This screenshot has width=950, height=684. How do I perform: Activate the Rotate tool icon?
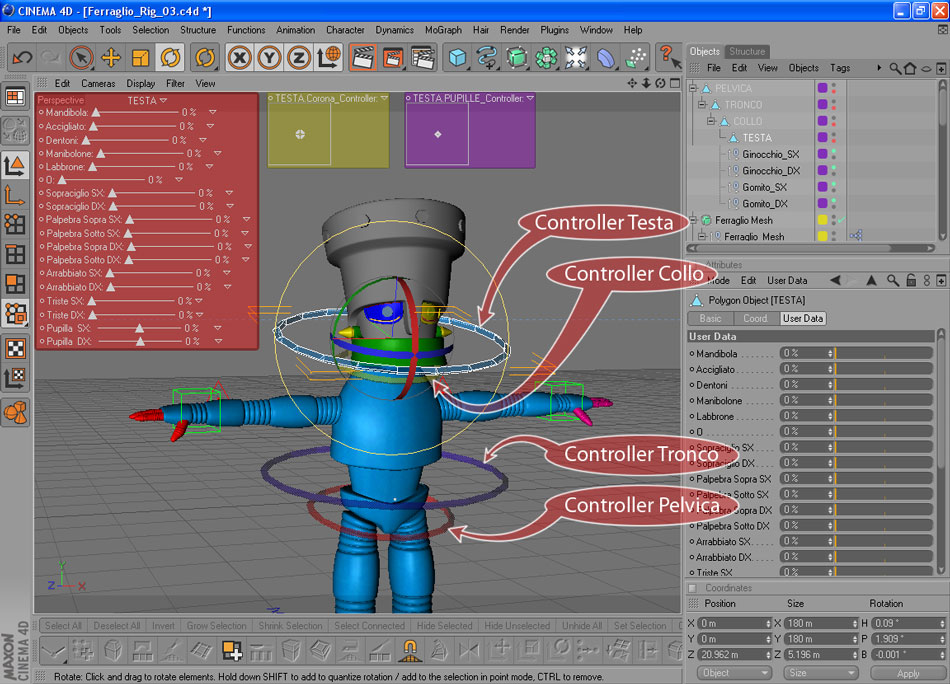[x=170, y=58]
